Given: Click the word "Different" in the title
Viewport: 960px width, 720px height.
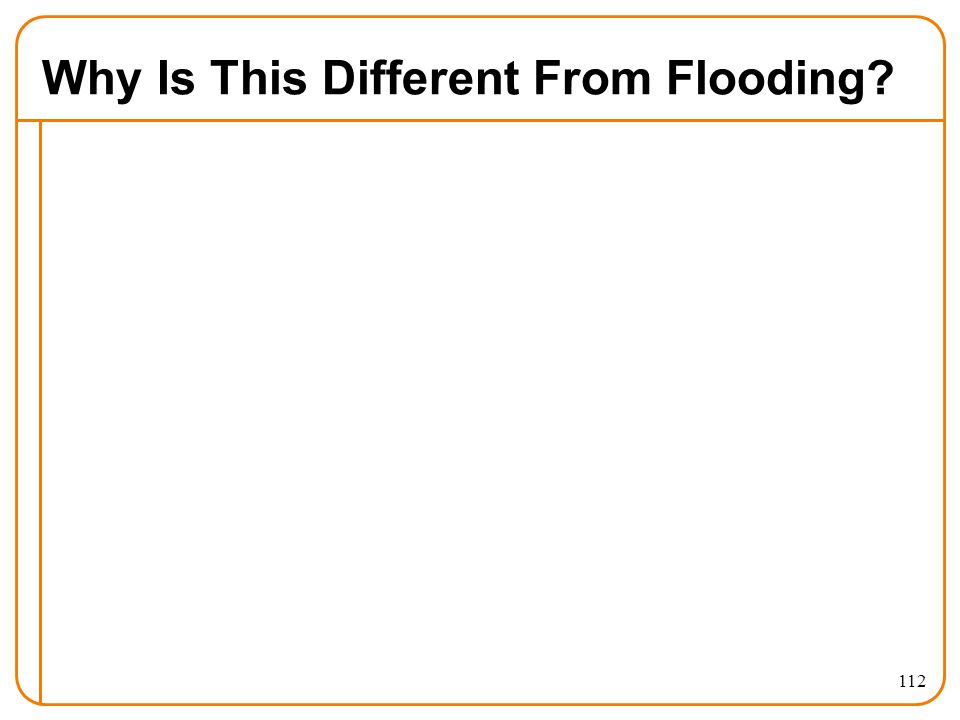Looking at the screenshot, I should pyautogui.click(x=421, y=77).
